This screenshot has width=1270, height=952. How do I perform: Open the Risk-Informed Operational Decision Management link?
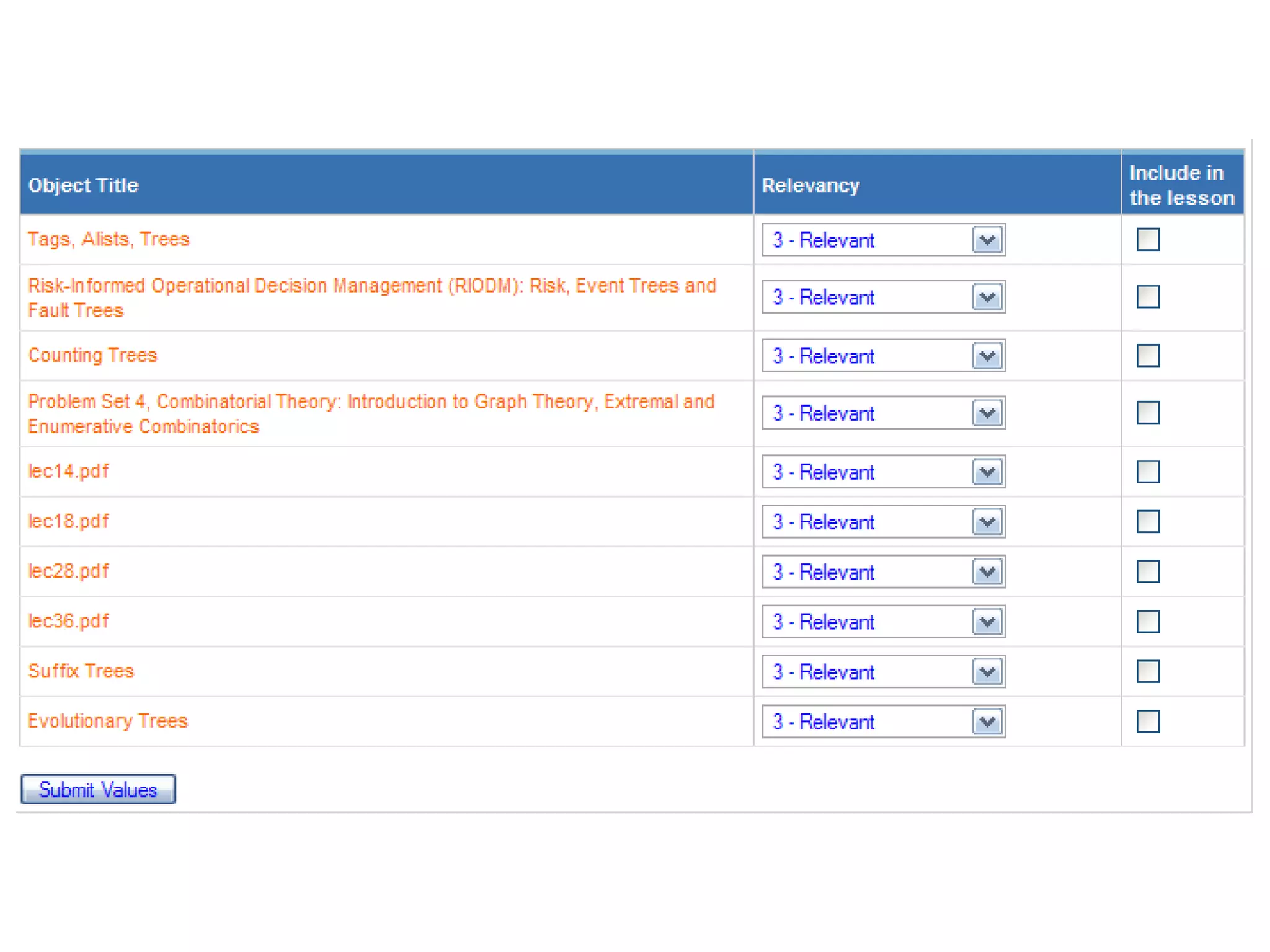371,286
